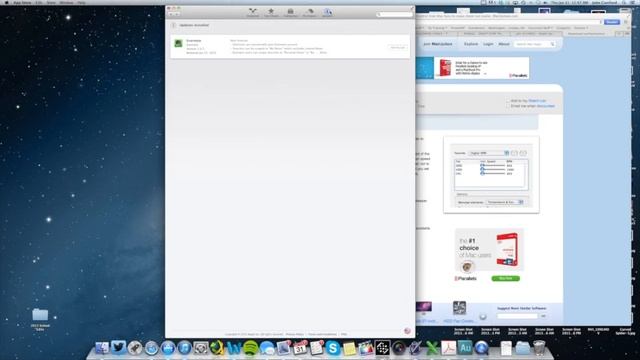
Task: Toggle the 'Email me when' discounted checkbox
Action: 508,106
